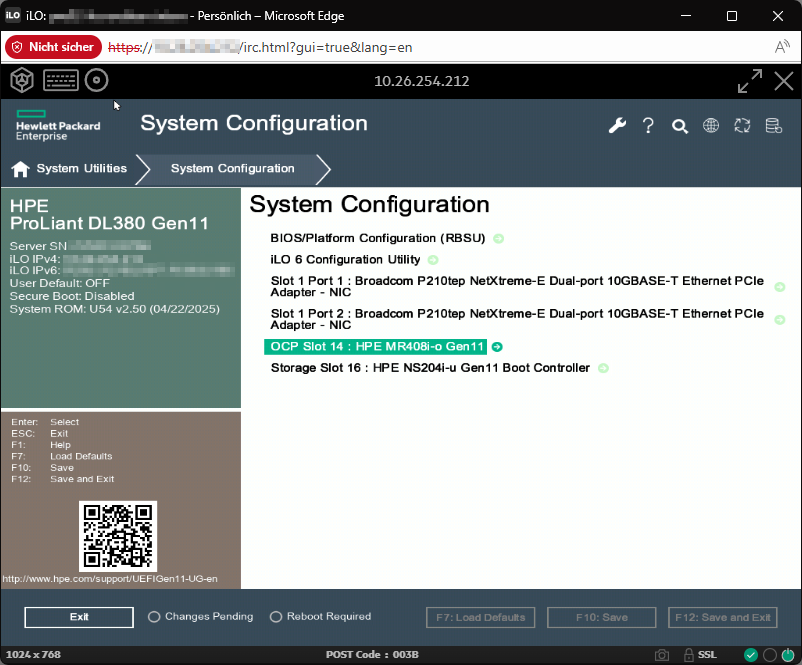Screen dimensions: 802x665
Task: Select OCP Slot 14 : HPE MR408i-o Gen11
Action: click(376, 347)
